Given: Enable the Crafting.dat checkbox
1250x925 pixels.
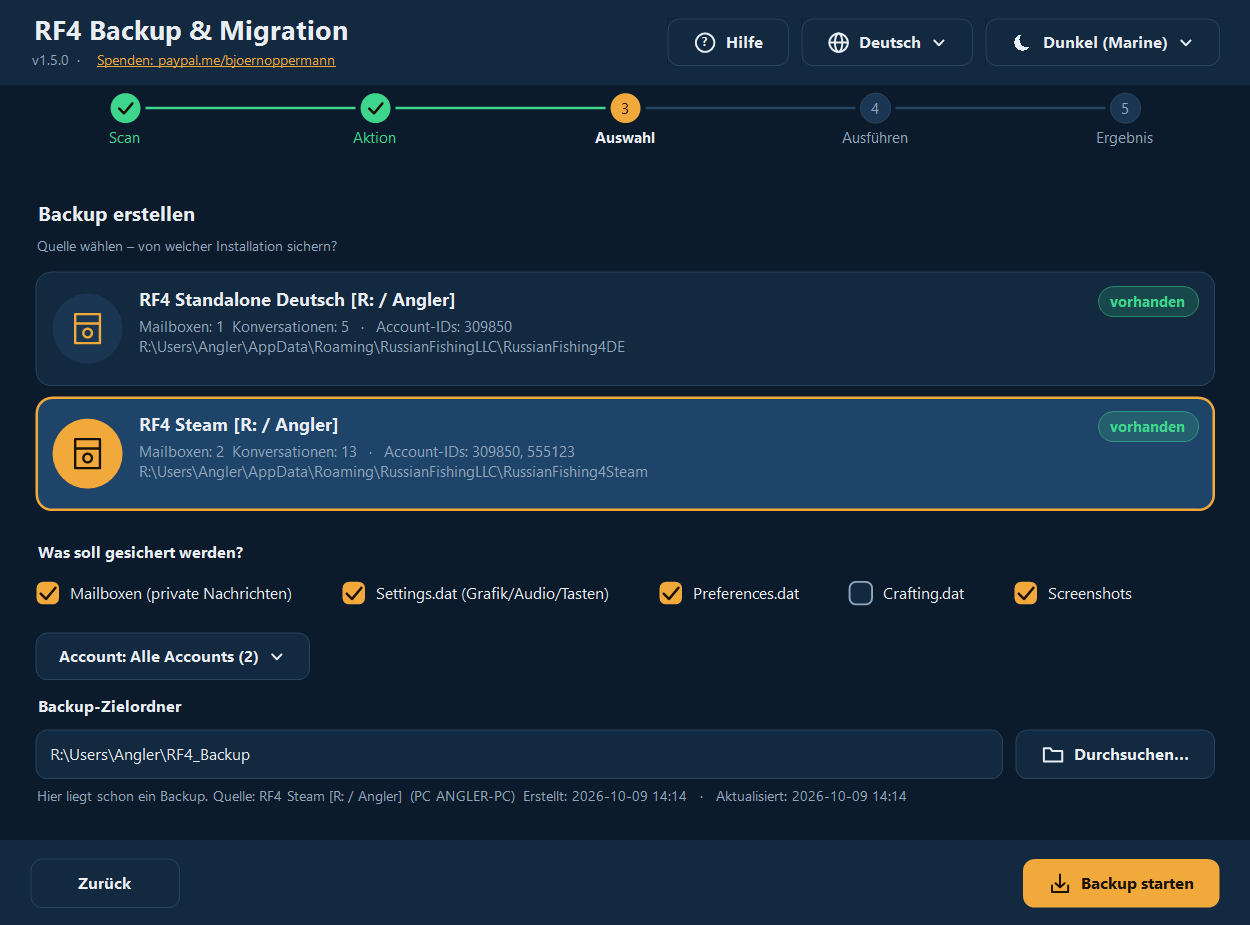Looking at the screenshot, I should (861, 594).
